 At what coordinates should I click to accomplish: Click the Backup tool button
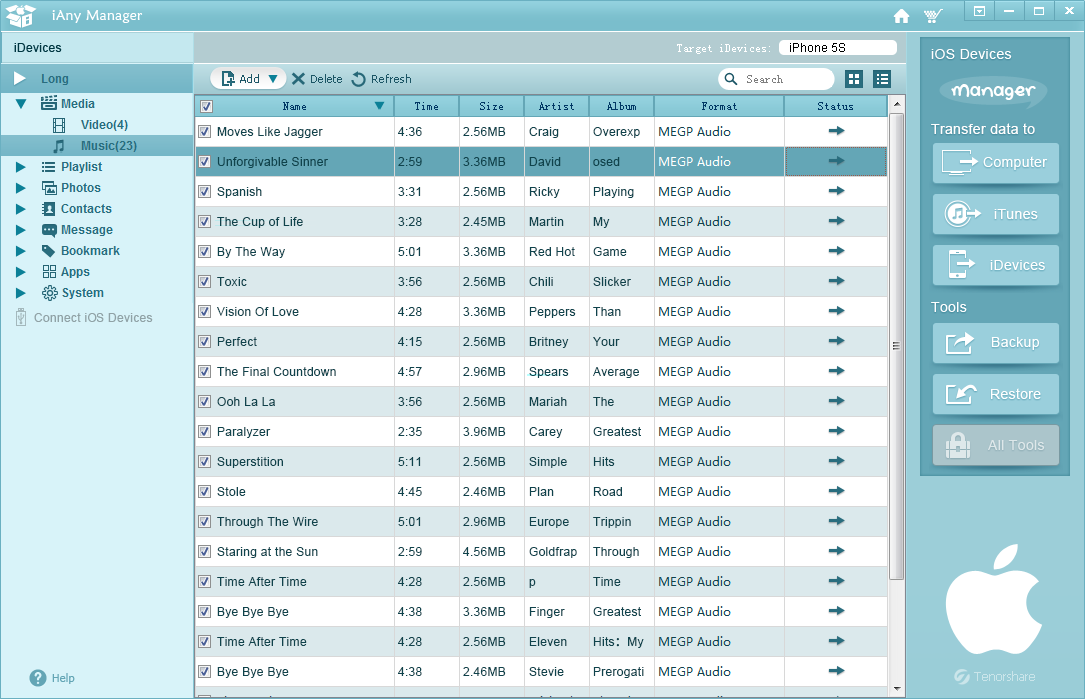point(995,342)
